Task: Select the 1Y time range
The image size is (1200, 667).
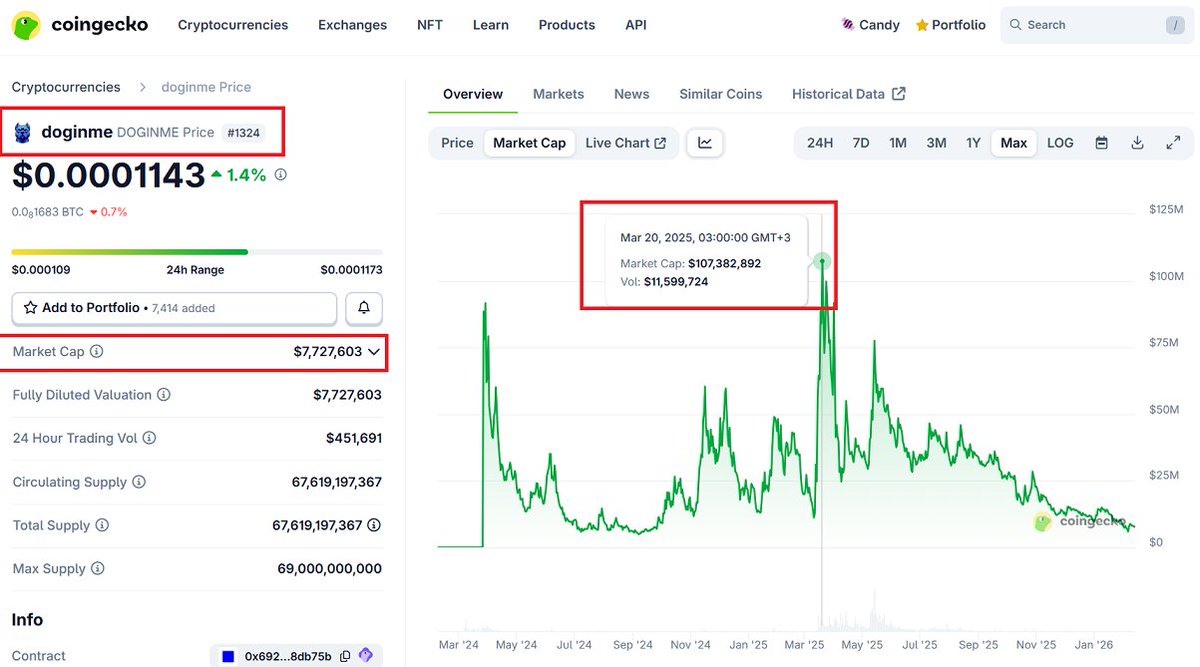Action: click(973, 143)
